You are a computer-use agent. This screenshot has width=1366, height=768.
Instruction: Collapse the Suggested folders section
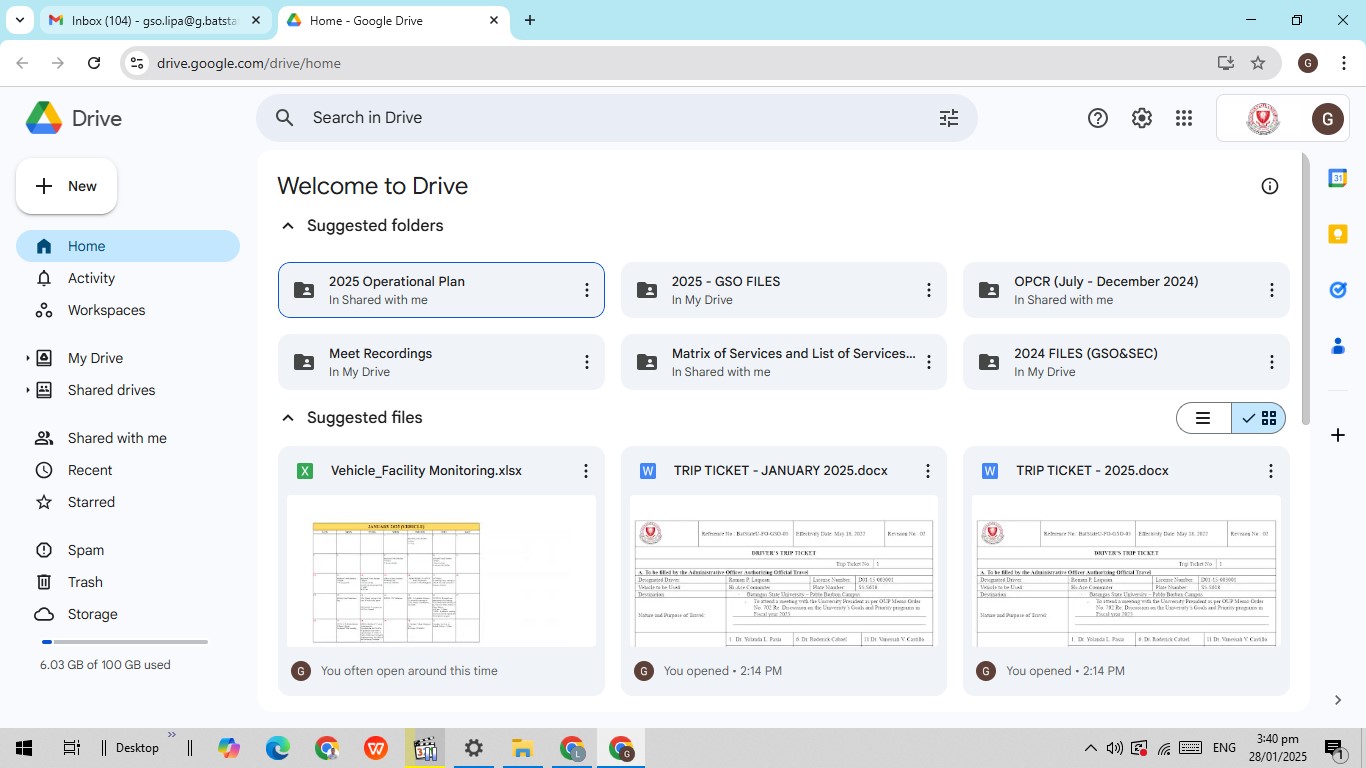[x=288, y=226]
